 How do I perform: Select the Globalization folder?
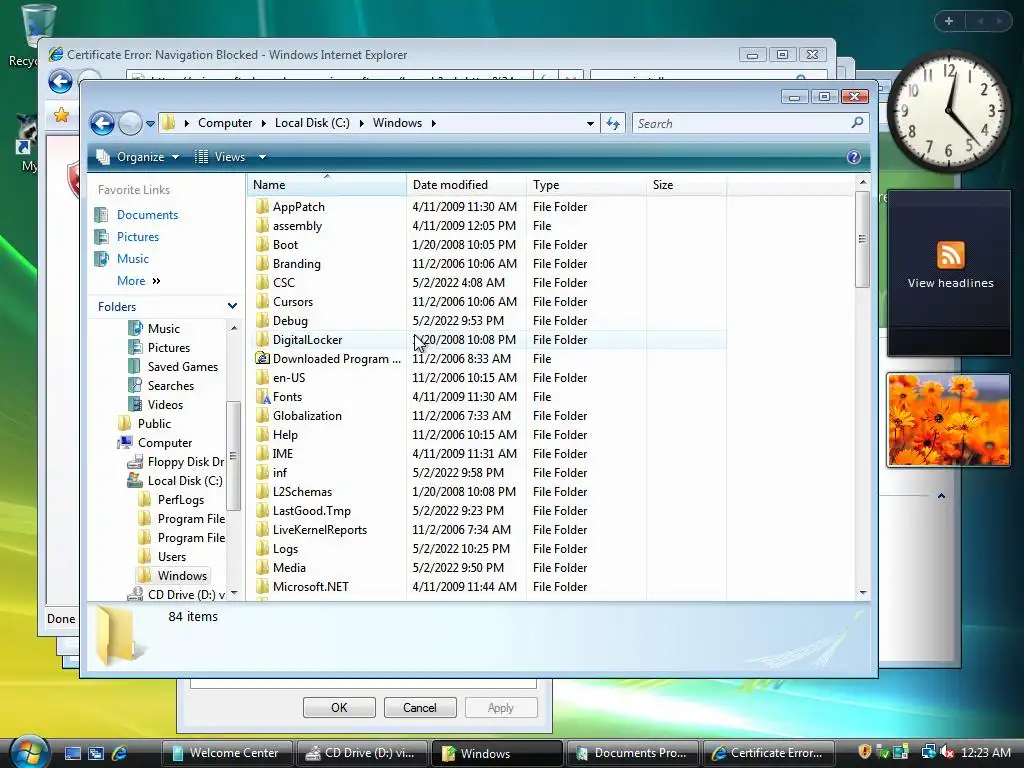[307, 415]
